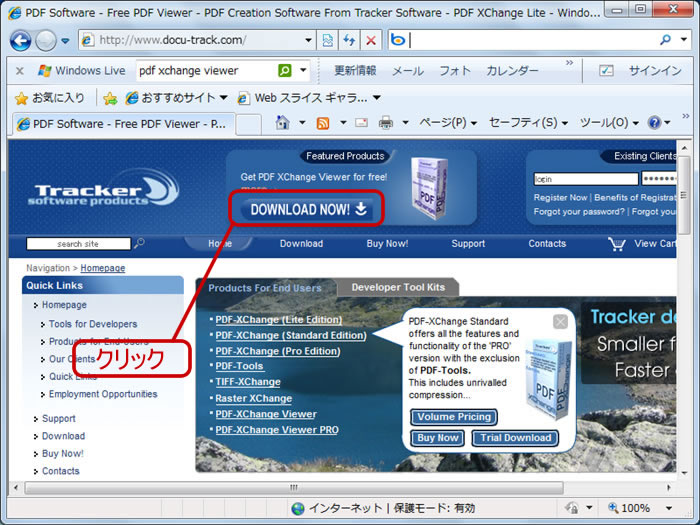Click the horizontal scrollbar thumb
Viewport: 700px width, 525px height.
pyautogui.click(x=294, y=488)
